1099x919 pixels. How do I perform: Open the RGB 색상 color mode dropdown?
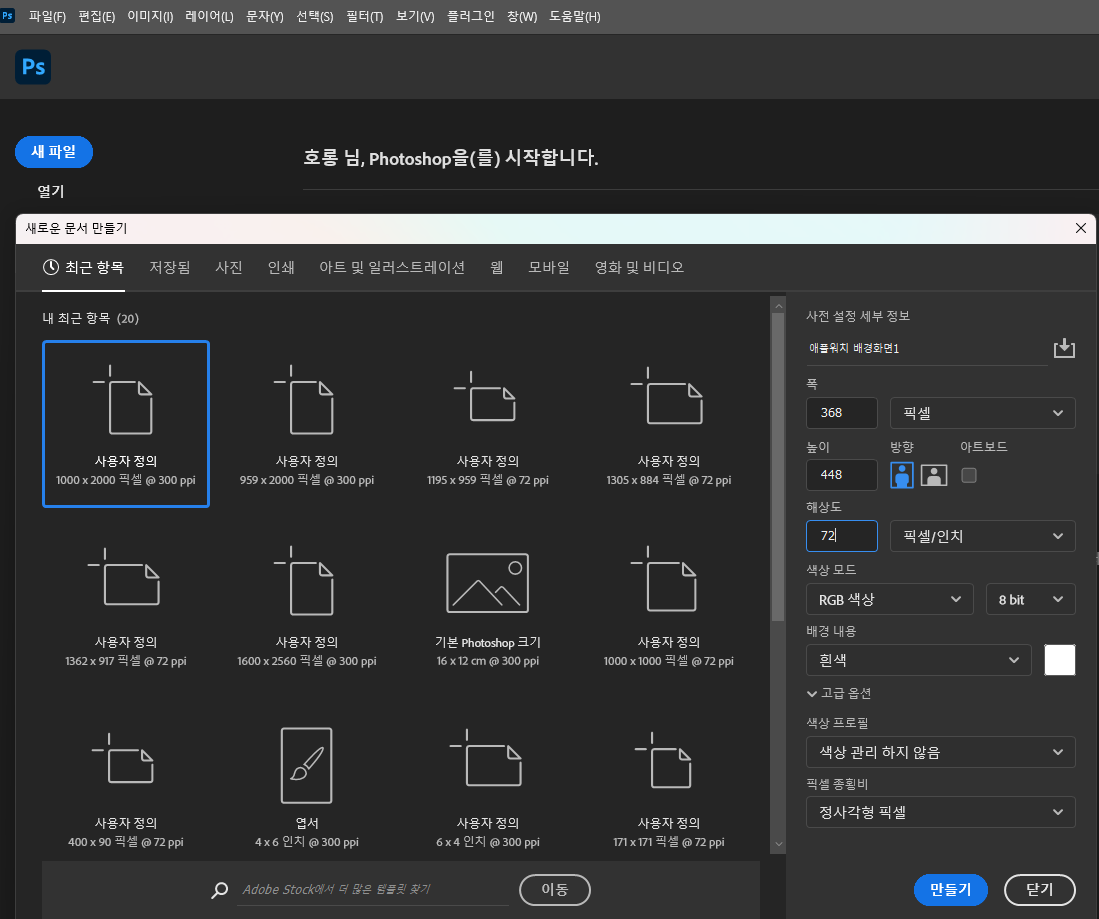coord(889,599)
